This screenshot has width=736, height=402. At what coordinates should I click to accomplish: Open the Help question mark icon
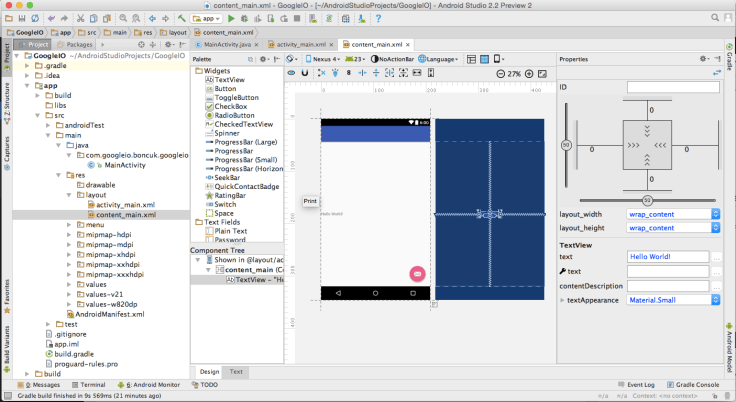(x=378, y=18)
